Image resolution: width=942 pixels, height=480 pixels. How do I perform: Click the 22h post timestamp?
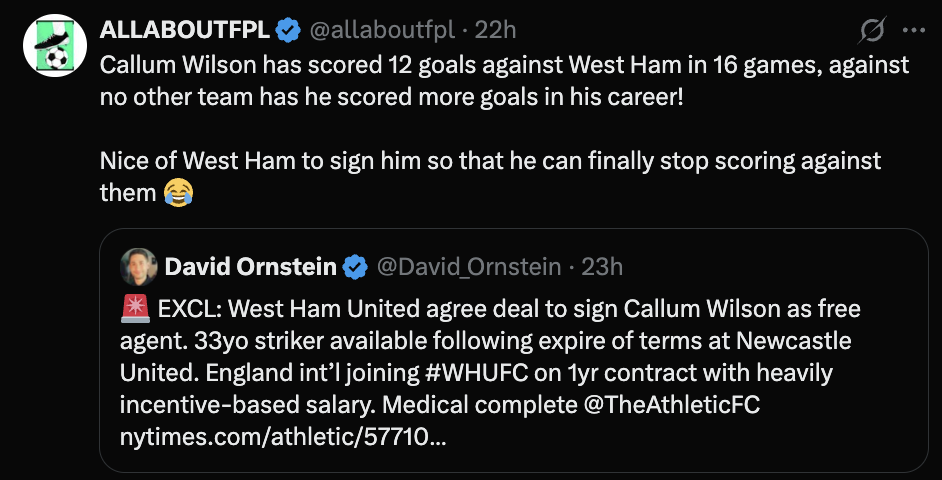(x=496, y=31)
